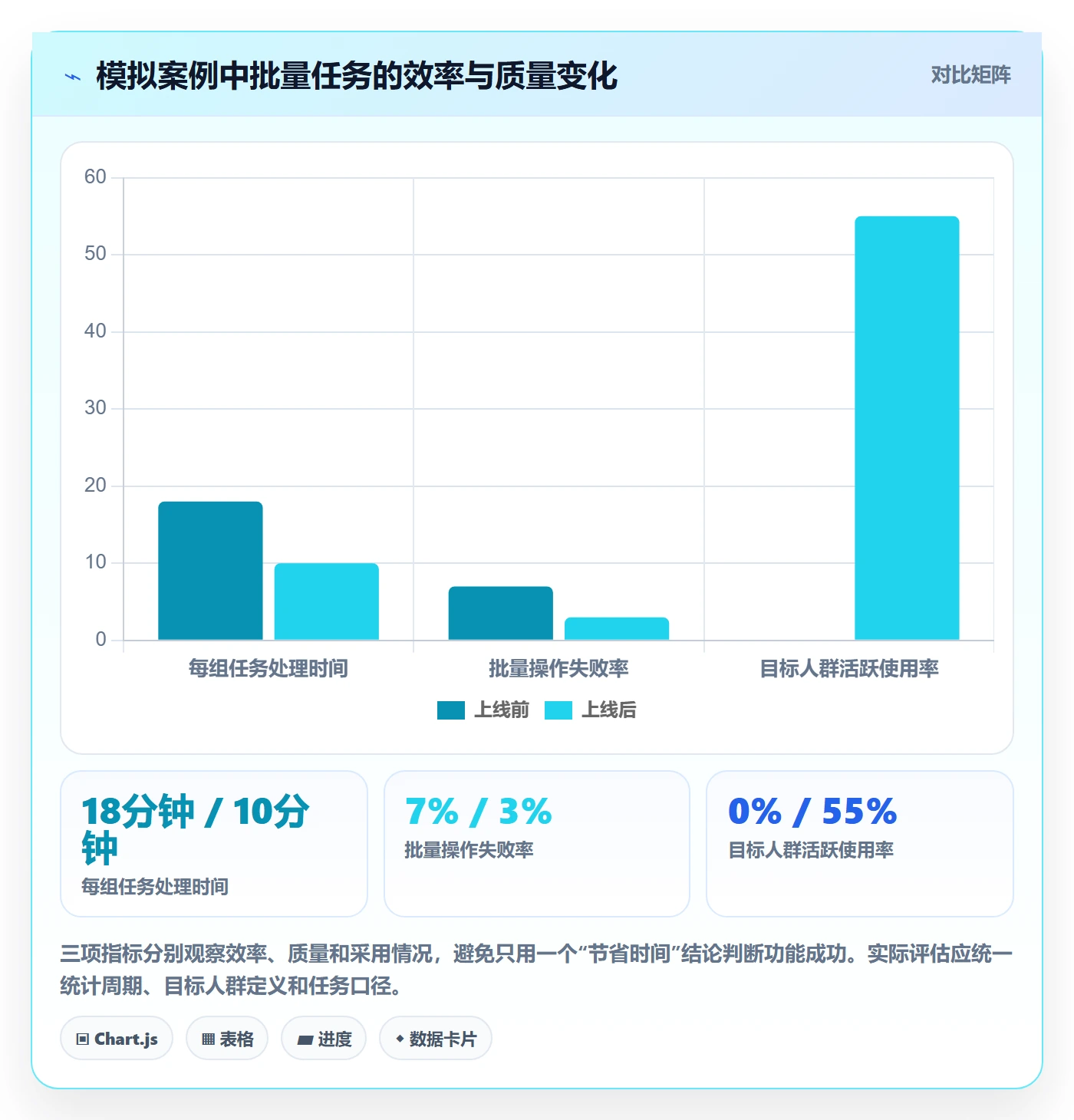Click the progress icon in 进度 chip
The width and height of the screenshot is (1074, 1120).
pyautogui.click(x=305, y=1039)
